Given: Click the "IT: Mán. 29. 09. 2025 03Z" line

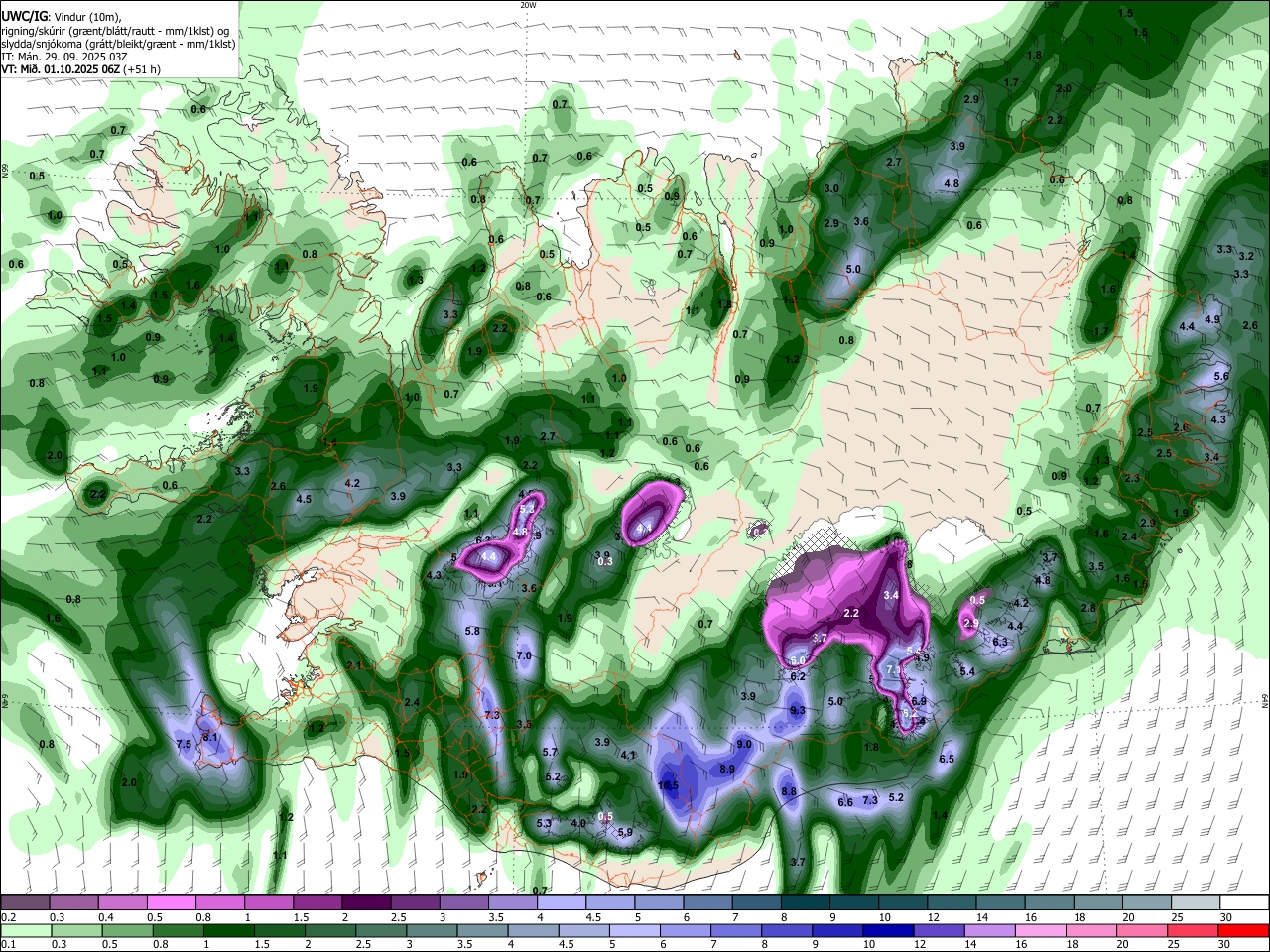Looking at the screenshot, I should [x=64, y=57].
